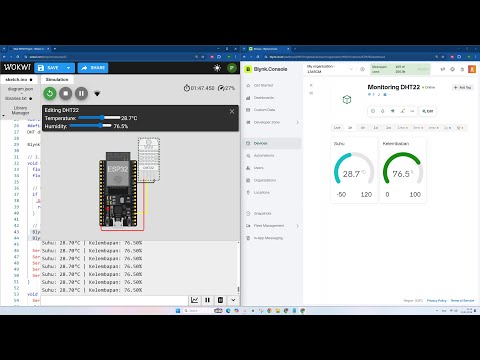This screenshot has height=360, width=480.
Task: Click the SHARE button in Wokwi
Action: (93, 68)
